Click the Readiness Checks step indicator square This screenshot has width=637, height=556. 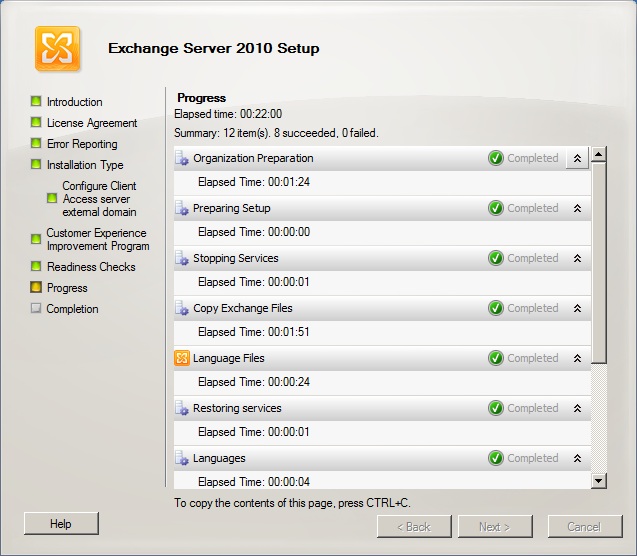(x=36, y=266)
